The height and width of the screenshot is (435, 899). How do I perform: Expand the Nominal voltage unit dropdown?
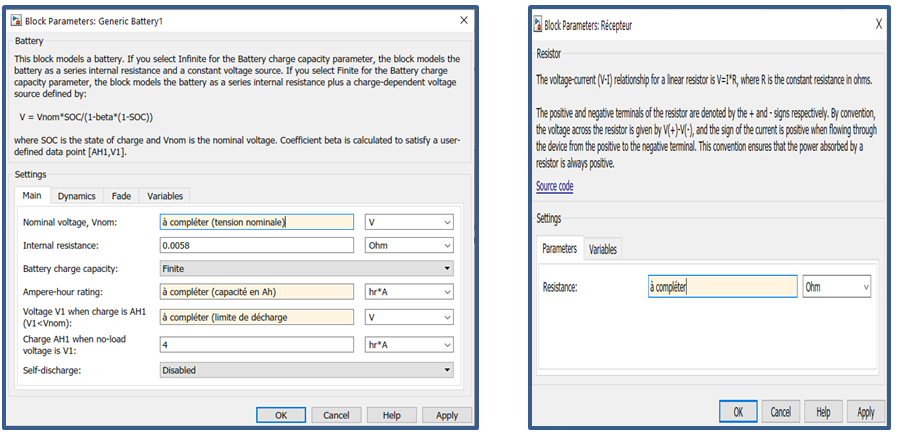409,222
